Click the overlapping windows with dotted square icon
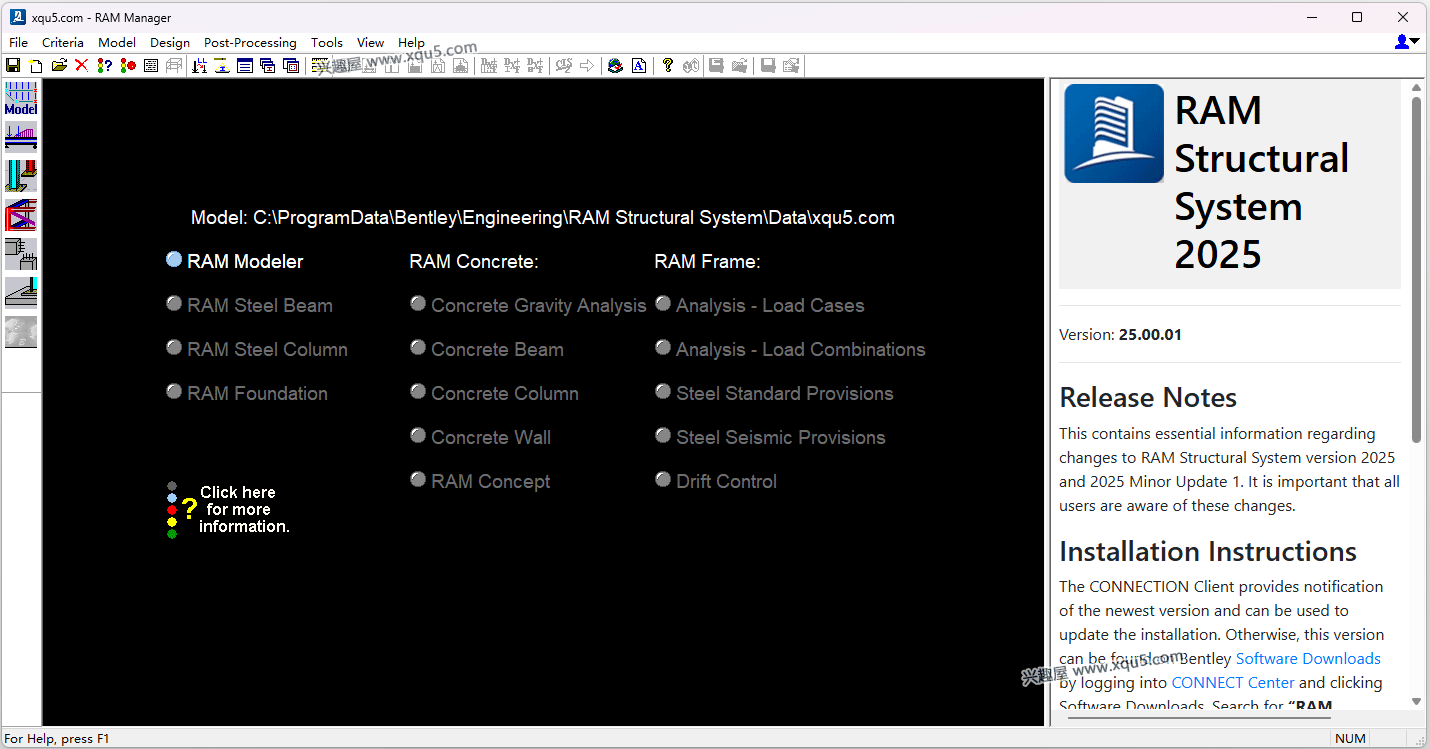Screen dimensions: 1430x749 click(x=291, y=66)
